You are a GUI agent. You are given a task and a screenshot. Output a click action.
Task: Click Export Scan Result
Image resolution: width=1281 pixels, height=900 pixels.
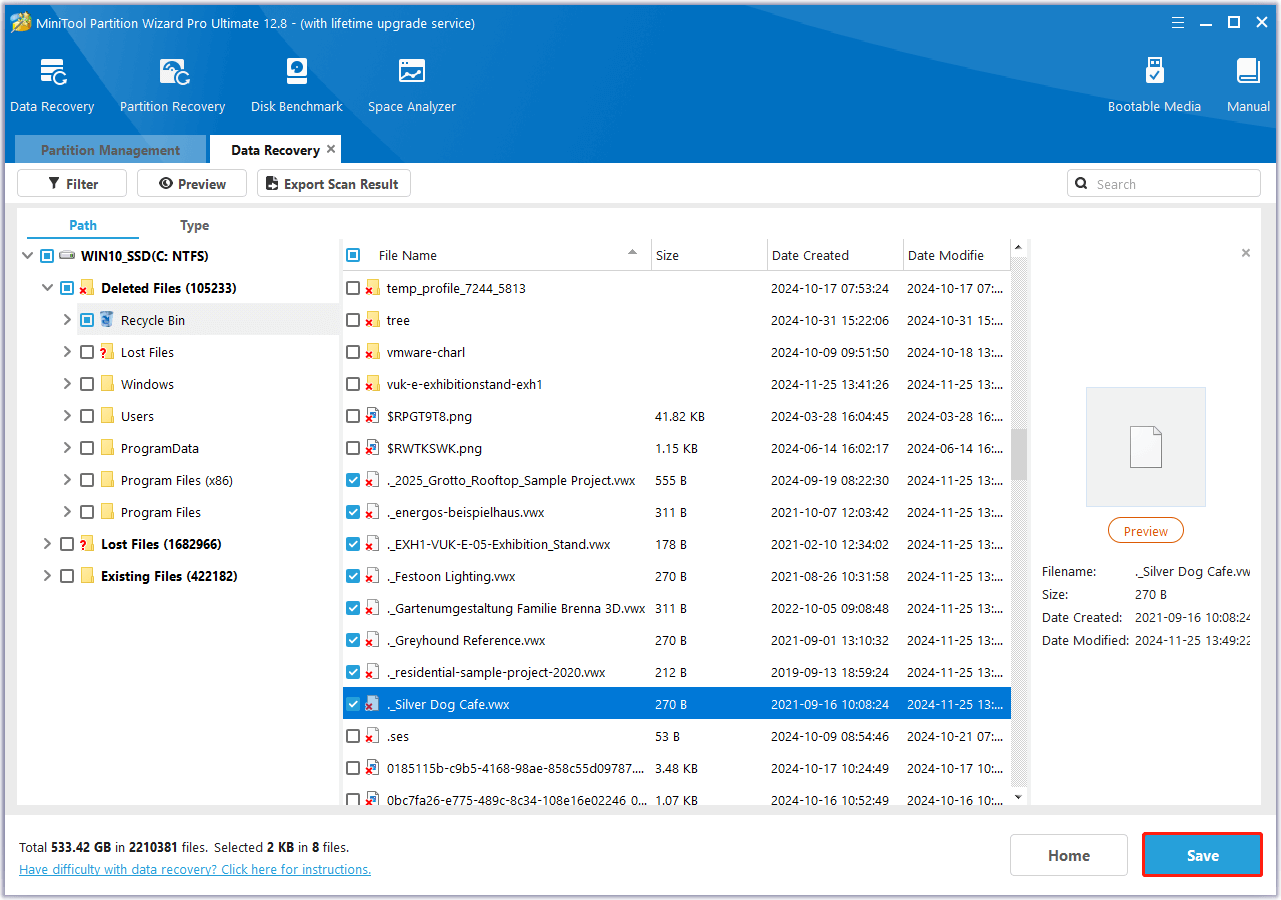(334, 184)
